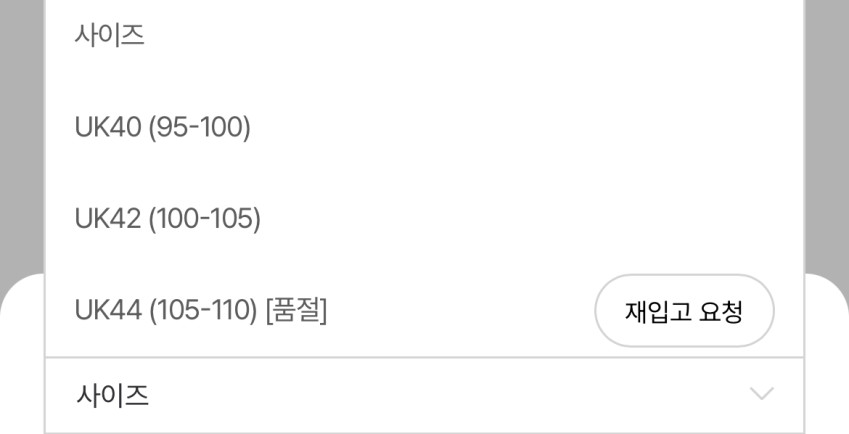The width and height of the screenshot is (849, 434).
Task: Select the UK40 (95-100) size option
Action: tap(424, 127)
